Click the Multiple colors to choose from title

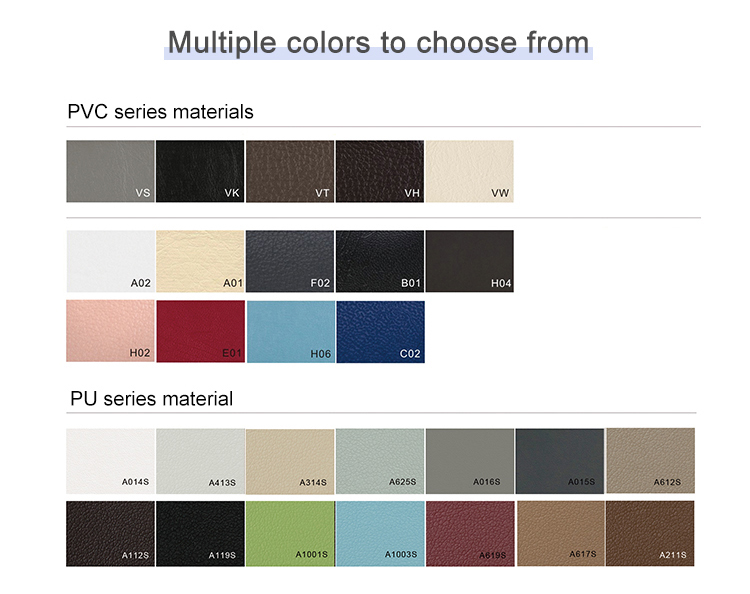[378, 42]
